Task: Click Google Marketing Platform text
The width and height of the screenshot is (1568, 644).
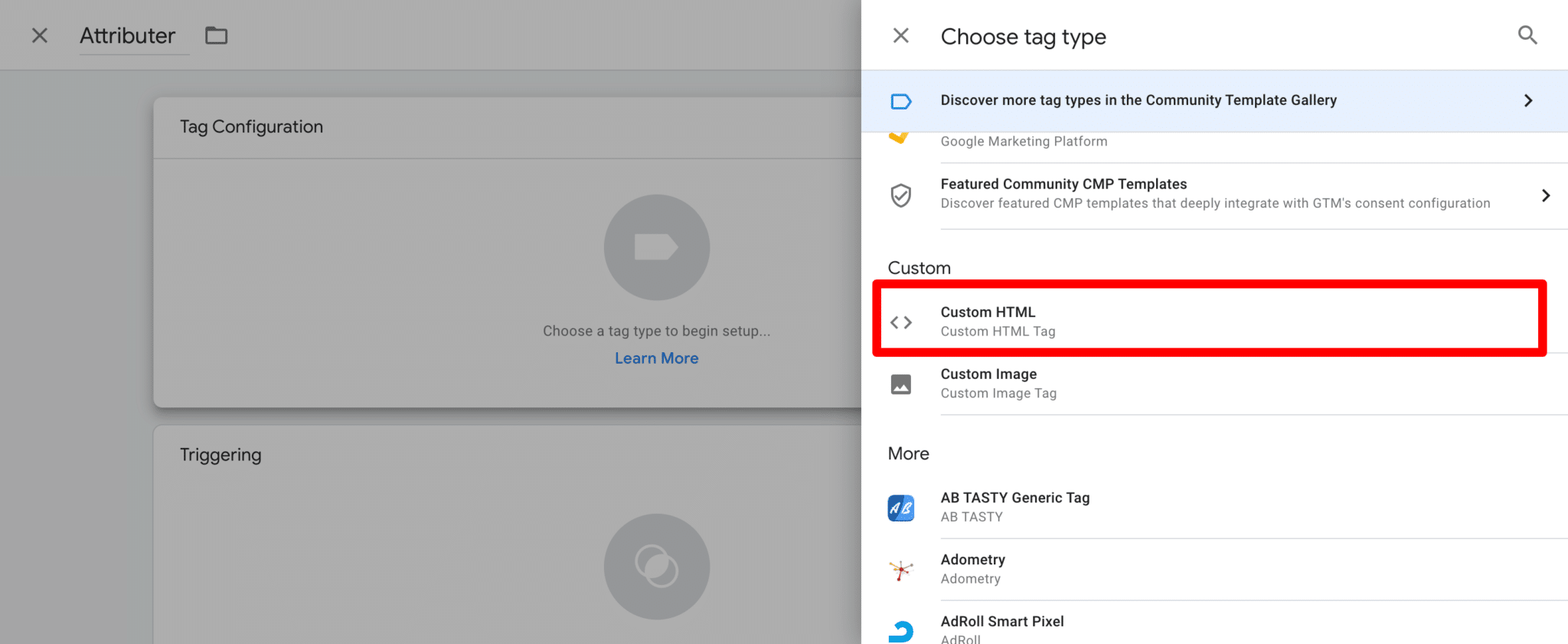Action: [x=1024, y=142]
